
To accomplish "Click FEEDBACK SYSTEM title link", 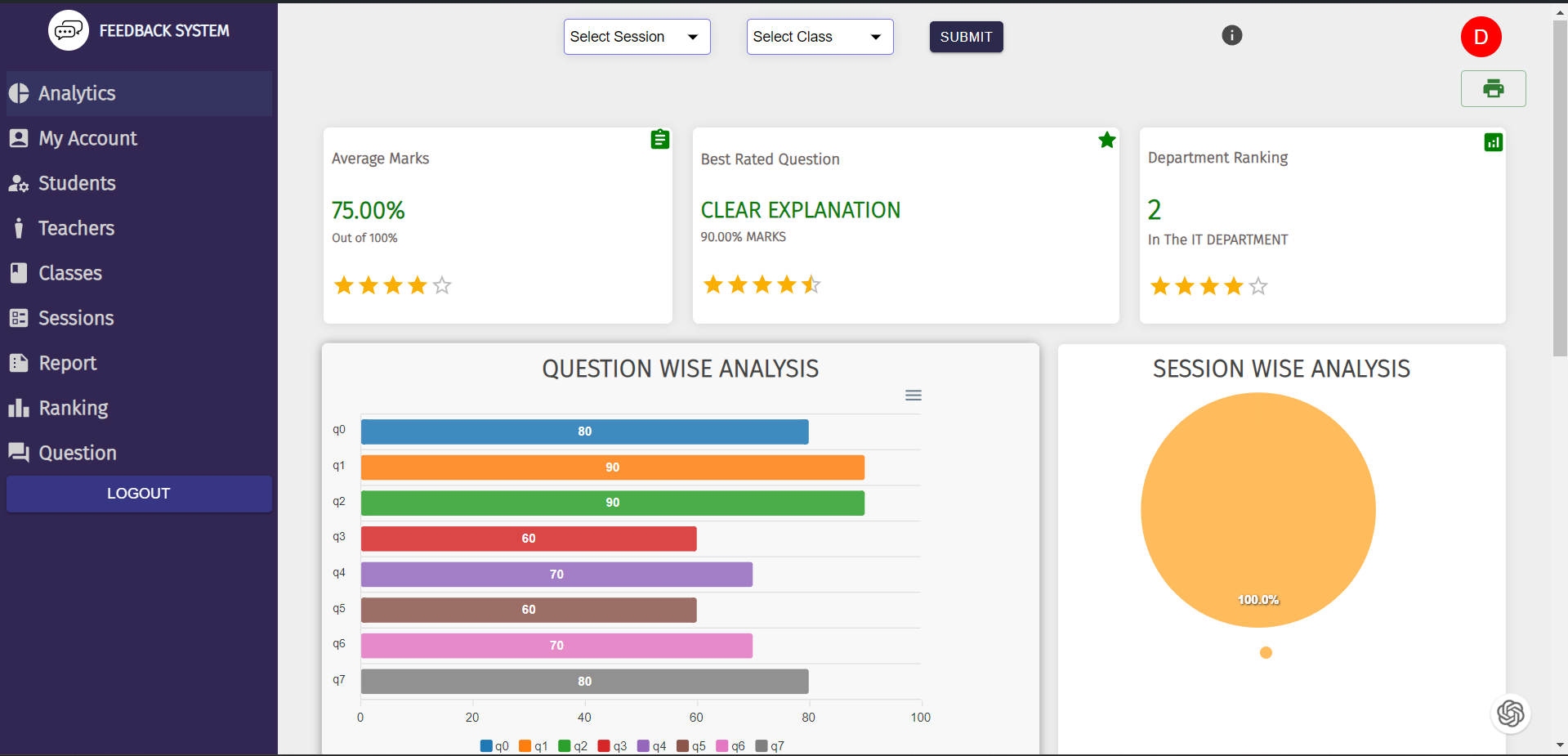I will [x=164, y=30].
